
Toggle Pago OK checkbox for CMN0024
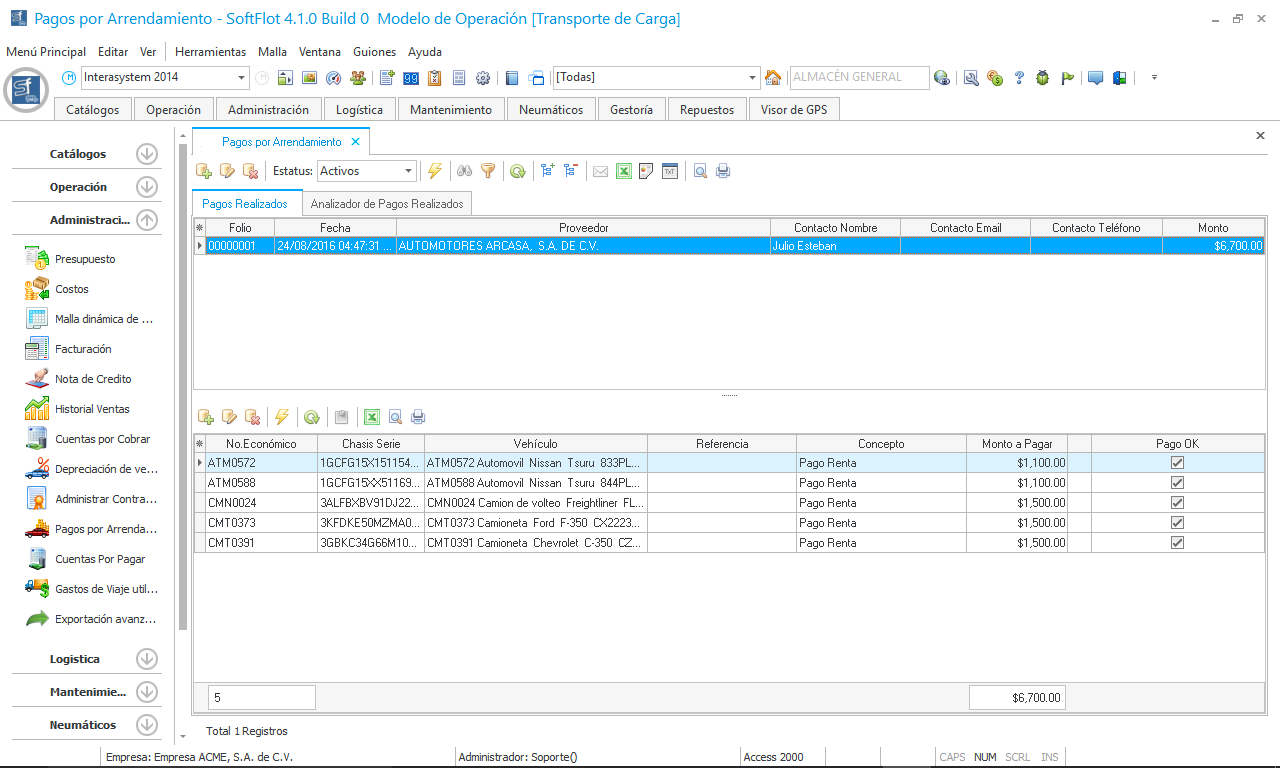pos(1177,503)
